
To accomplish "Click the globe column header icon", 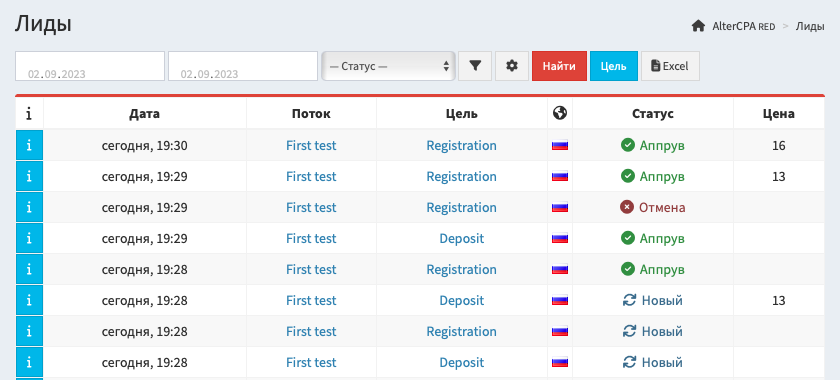I will pyautogui.click(x=560, y=113).
